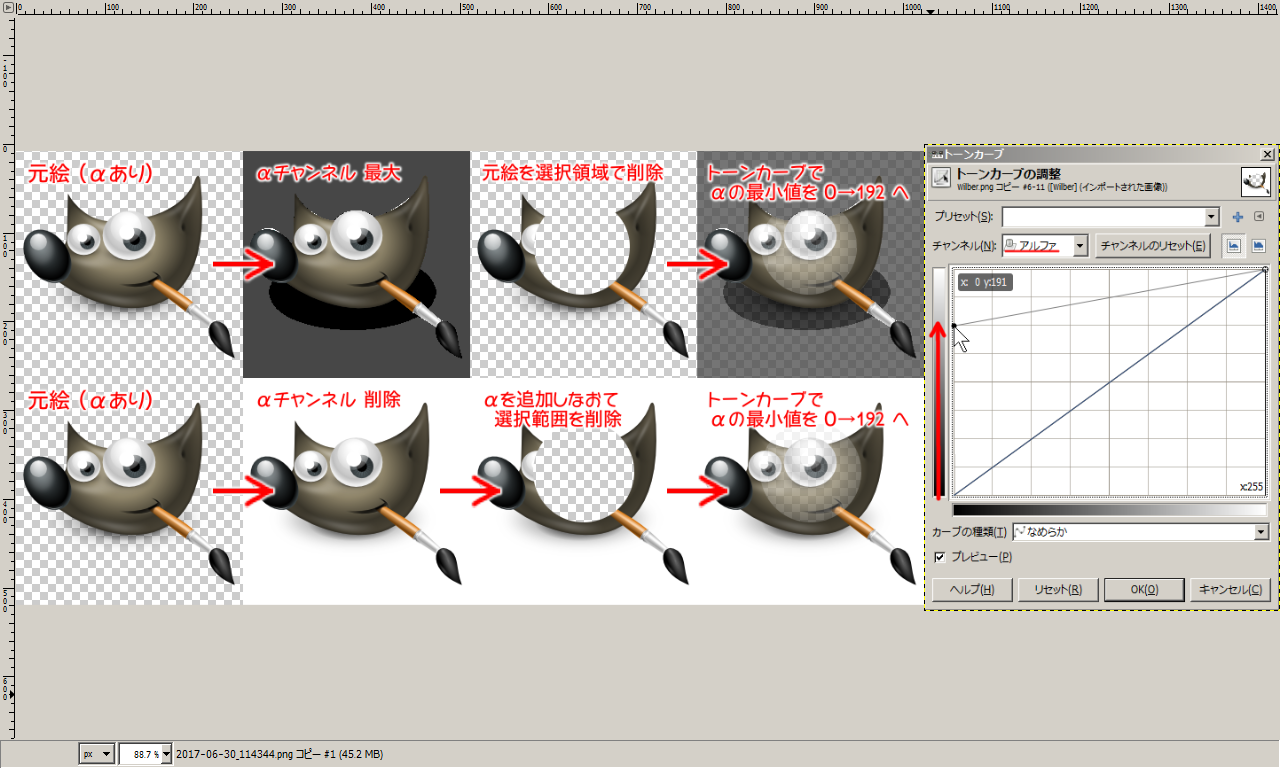Image resolution: width=1280 pixels, height=768 pixels.
Task: Click the curves tool icon beside トーンカーブの調整
Action: point(940,178)
